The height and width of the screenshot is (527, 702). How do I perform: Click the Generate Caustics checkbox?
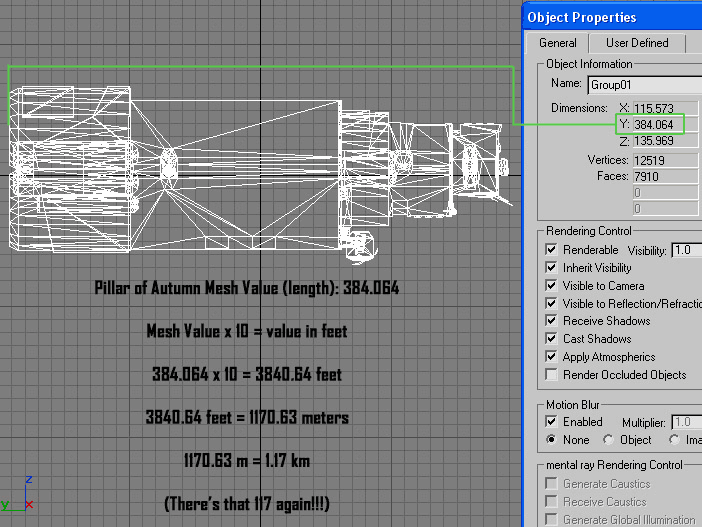552,484
